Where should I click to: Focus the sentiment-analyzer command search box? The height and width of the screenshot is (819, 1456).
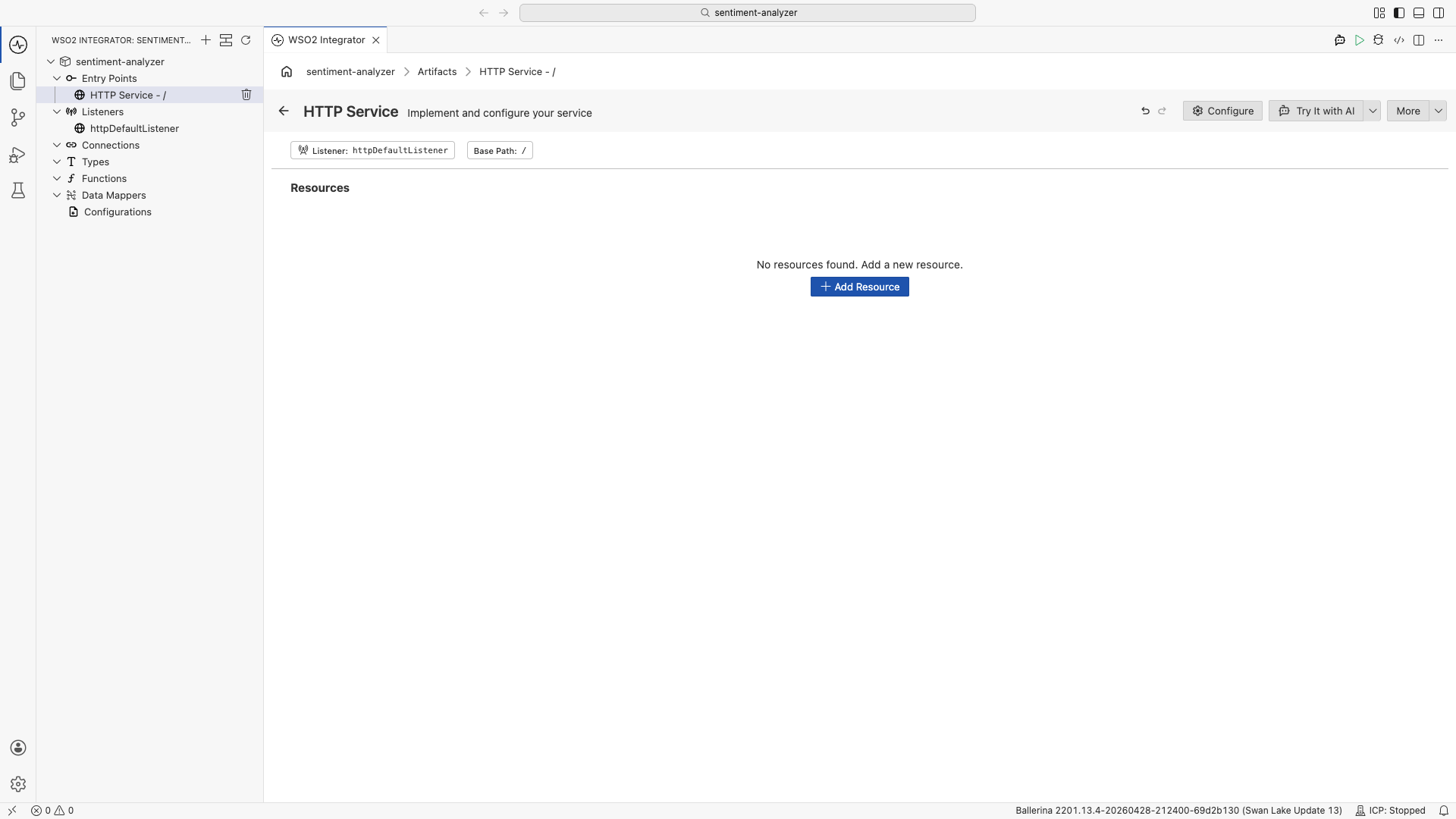click(x=747, y=13)
